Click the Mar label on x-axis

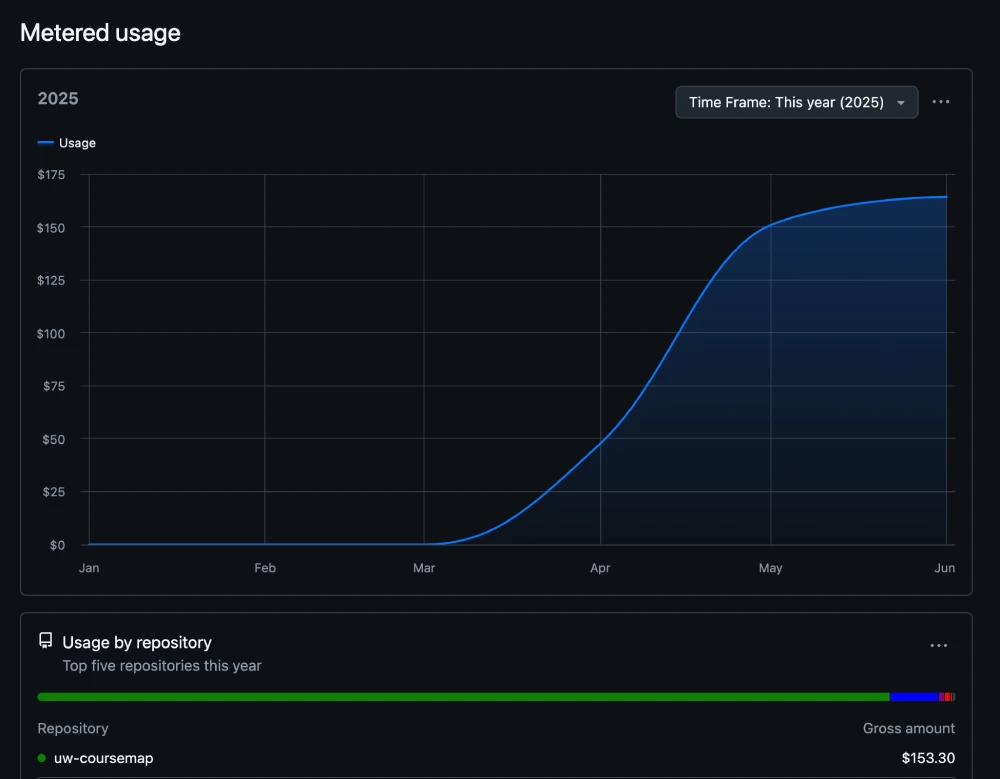pyautogui.click(x=423, y=568)
